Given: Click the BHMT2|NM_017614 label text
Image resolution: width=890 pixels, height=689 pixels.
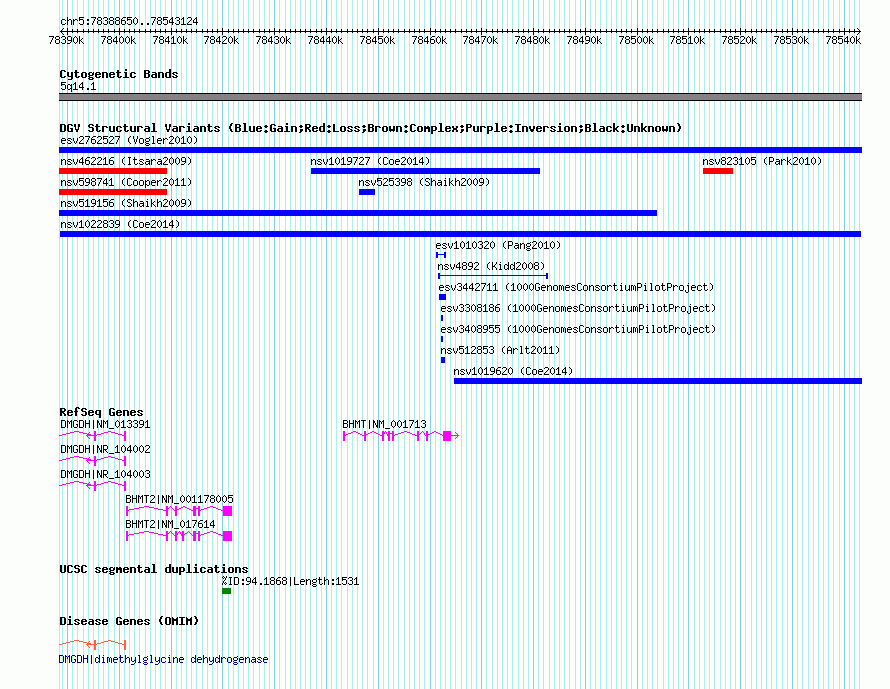Looking at the screenshot, I should click(x=170, y=524).
